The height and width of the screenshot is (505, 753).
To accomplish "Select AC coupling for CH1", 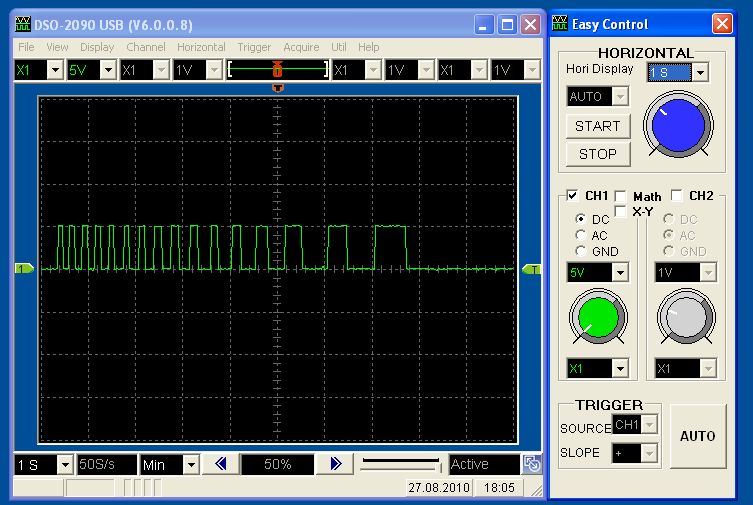I will point(581,235).
